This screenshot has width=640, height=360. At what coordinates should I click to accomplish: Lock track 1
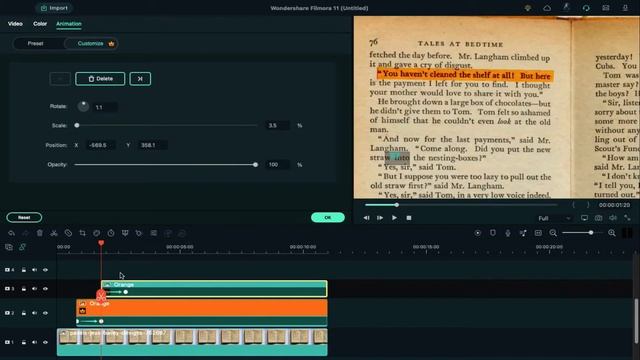24,342
